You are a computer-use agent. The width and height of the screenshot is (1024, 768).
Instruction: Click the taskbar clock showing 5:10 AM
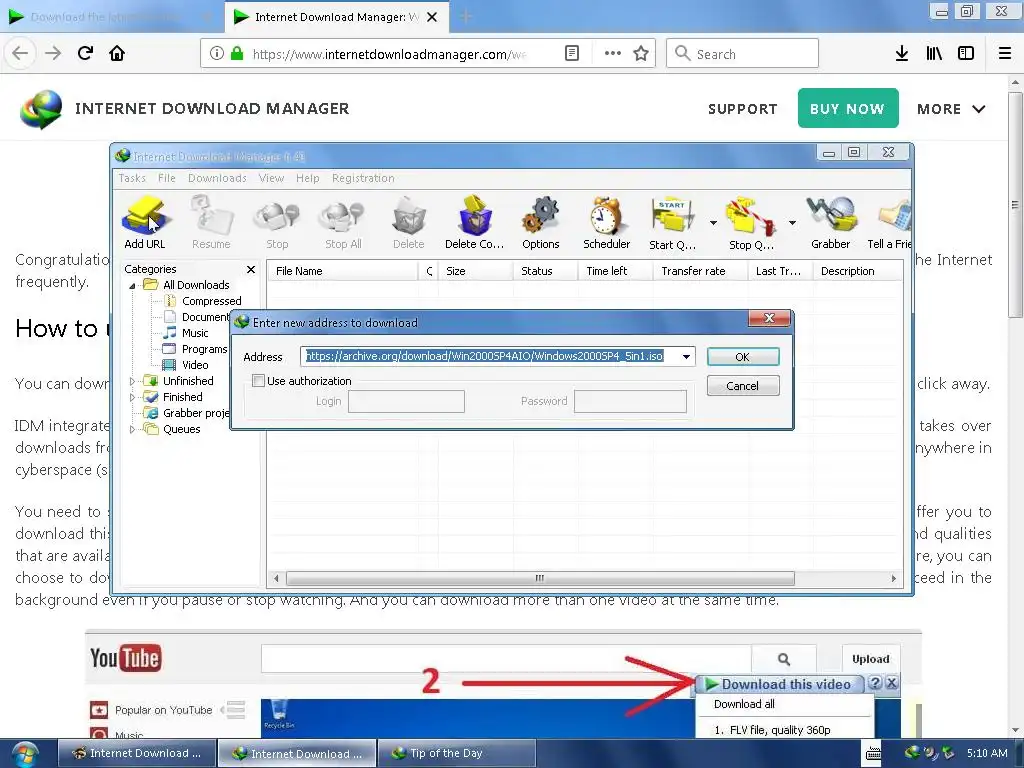tap(987, 753)
